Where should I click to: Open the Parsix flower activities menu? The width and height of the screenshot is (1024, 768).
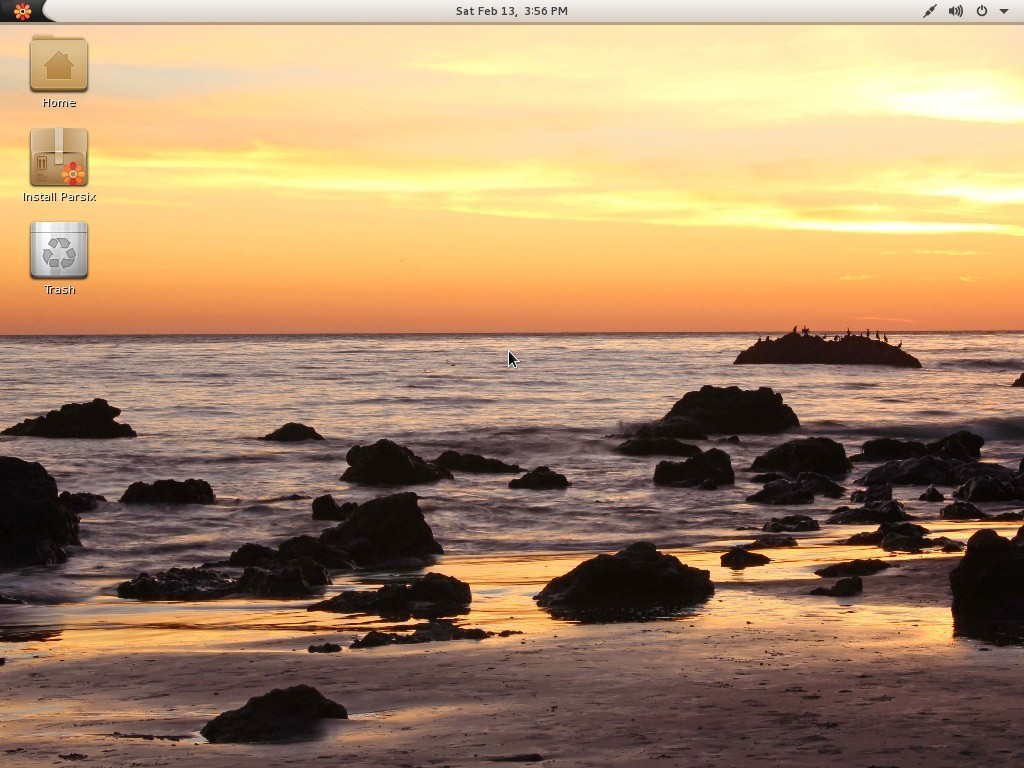[x=22, y=11]
